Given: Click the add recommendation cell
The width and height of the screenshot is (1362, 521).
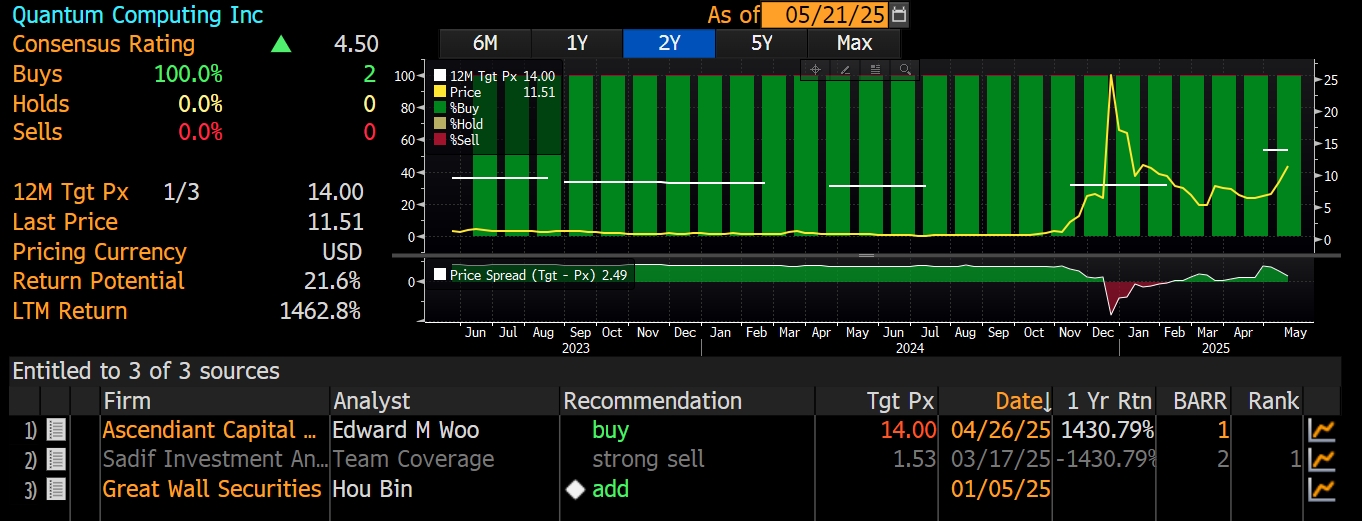Looking at the screenshot, I should tap(611, 489).
